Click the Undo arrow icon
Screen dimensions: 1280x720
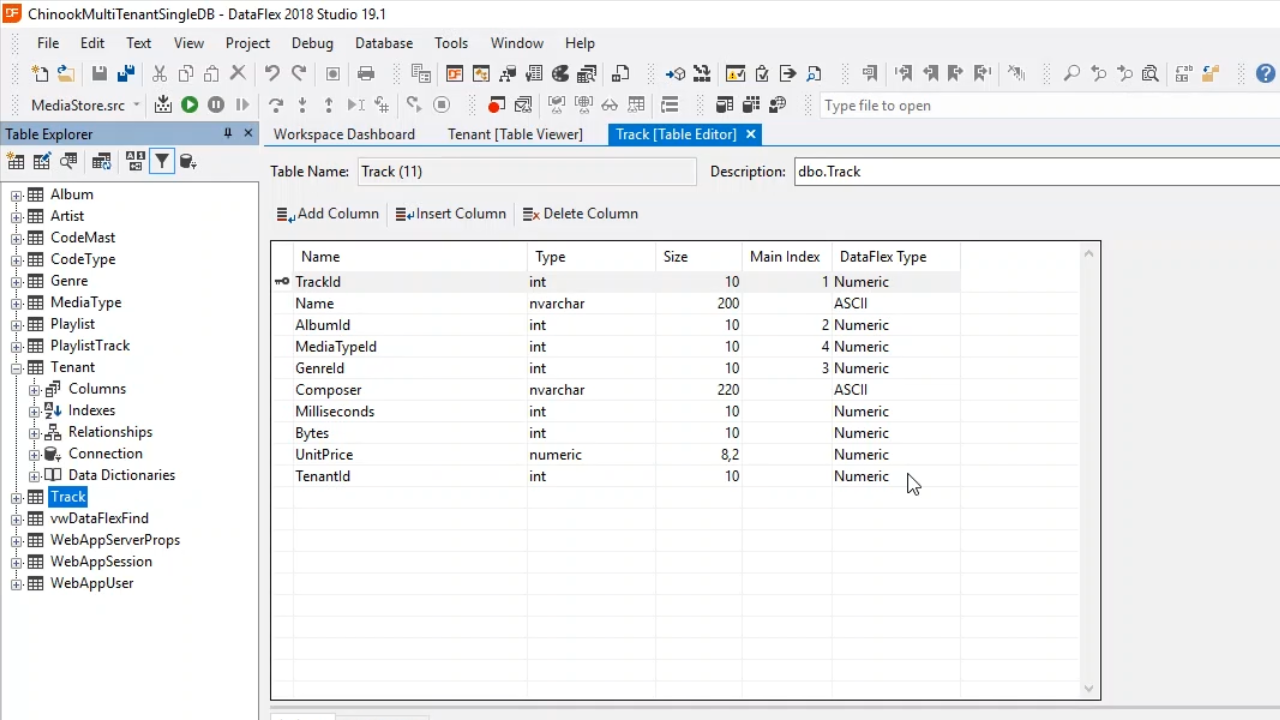pos(272,74)
